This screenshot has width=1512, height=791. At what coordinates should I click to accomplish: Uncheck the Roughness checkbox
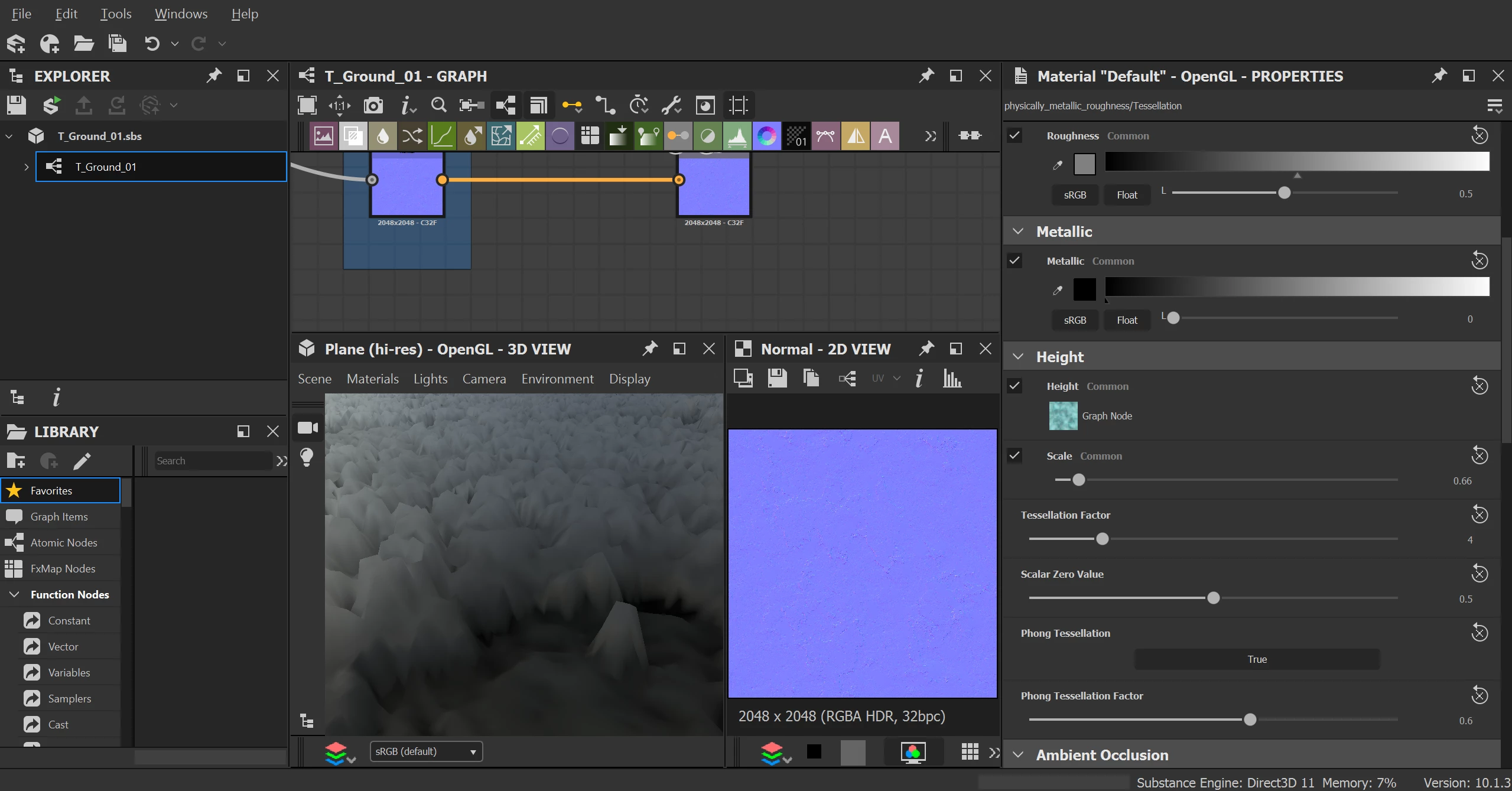click(x=1014, y=135)
